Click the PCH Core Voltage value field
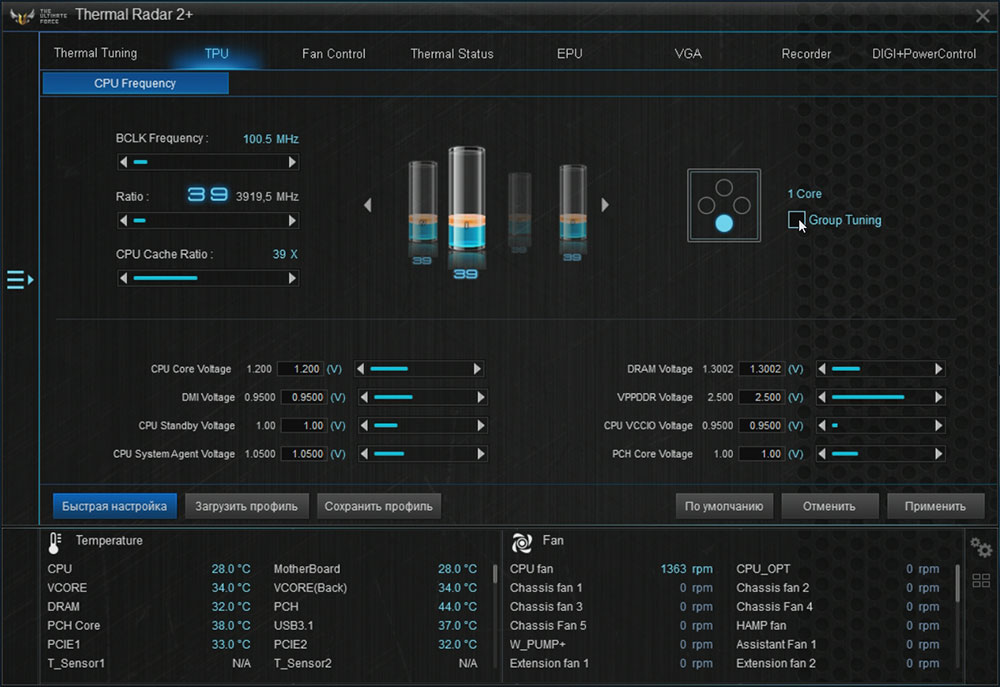The image size is (1000, 687). coord(761,454)
